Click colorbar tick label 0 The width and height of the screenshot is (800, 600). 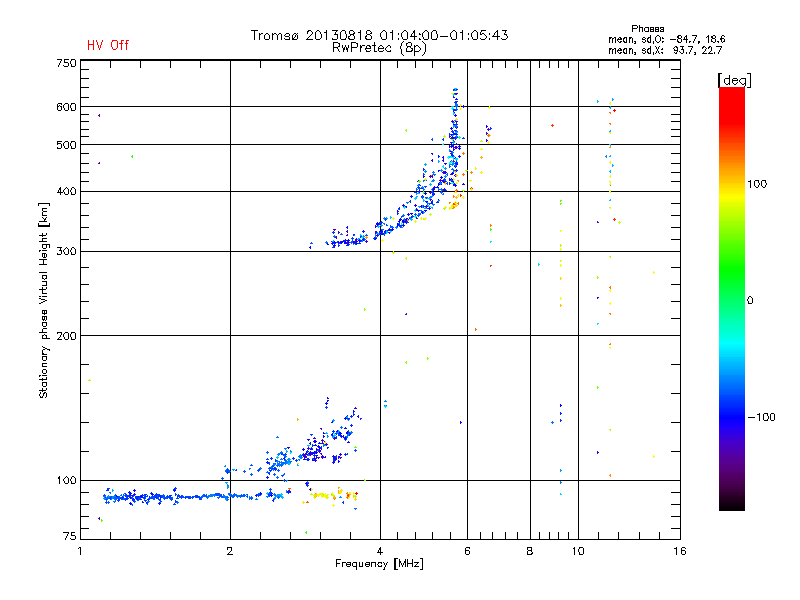point(750,301)
